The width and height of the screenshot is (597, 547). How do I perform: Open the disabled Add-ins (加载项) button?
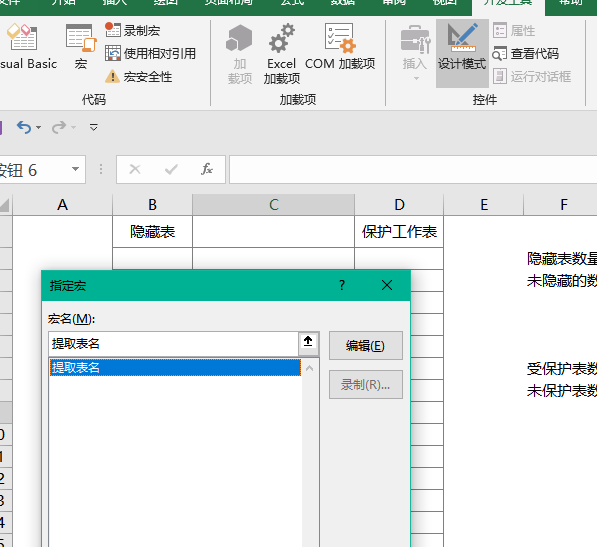pyautogui.click(x=239, y=54)
